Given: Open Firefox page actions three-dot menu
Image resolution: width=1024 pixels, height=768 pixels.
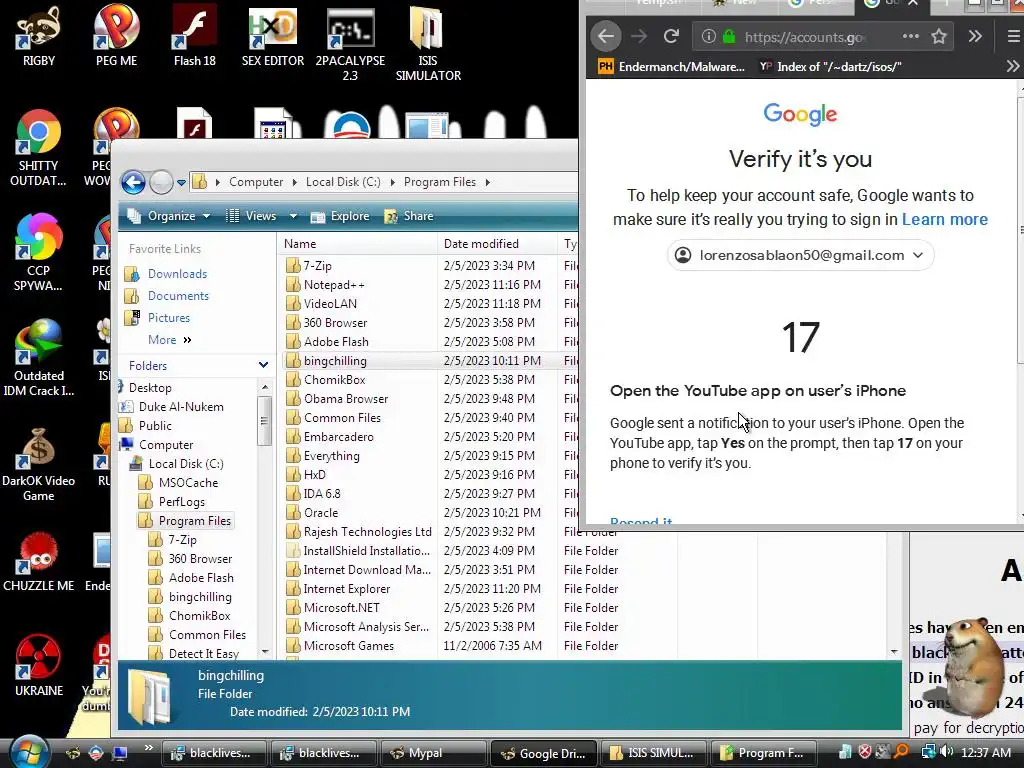Looking at the screenshot, I should pos(910,37).
